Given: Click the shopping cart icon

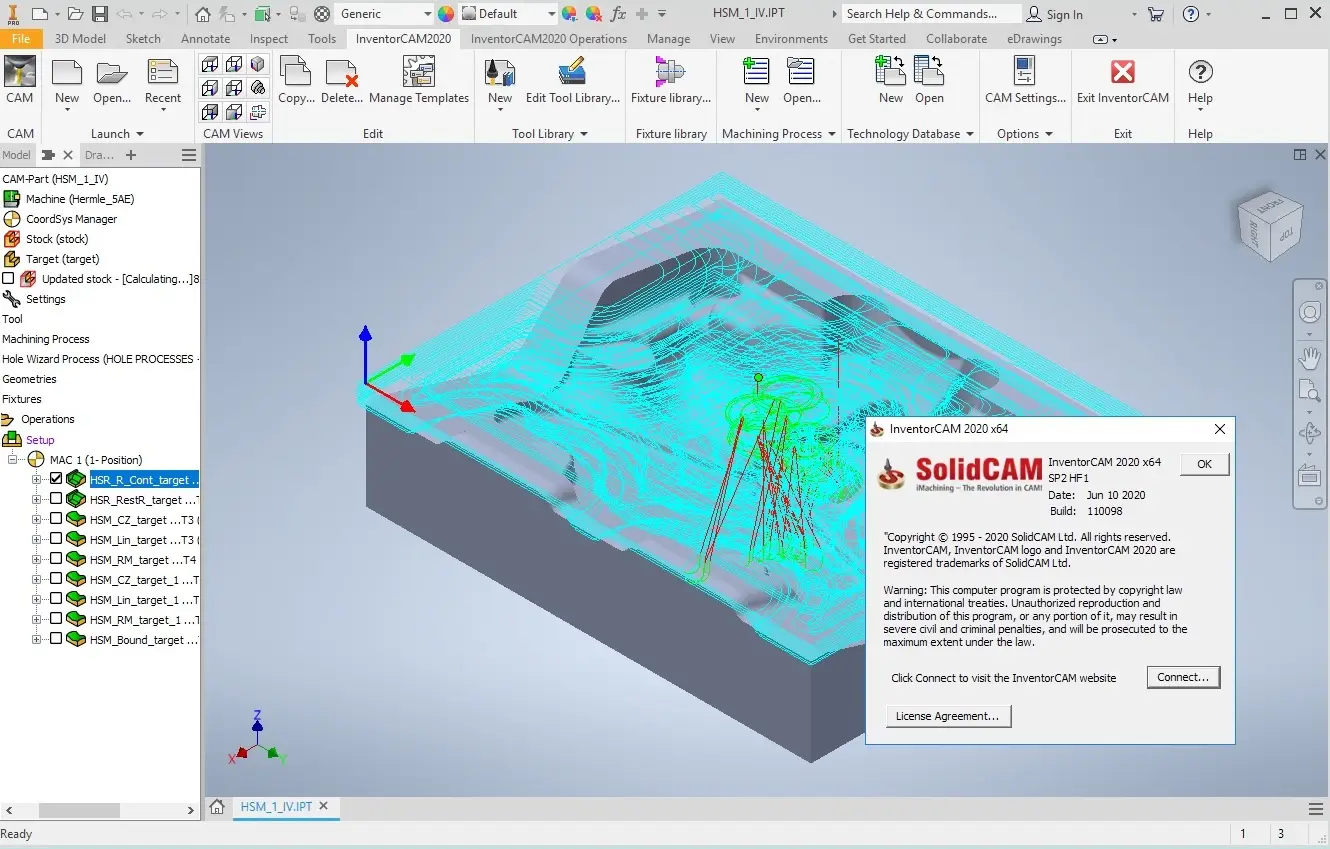Looking at the screenshot, I should click(x=1156, y=14).
